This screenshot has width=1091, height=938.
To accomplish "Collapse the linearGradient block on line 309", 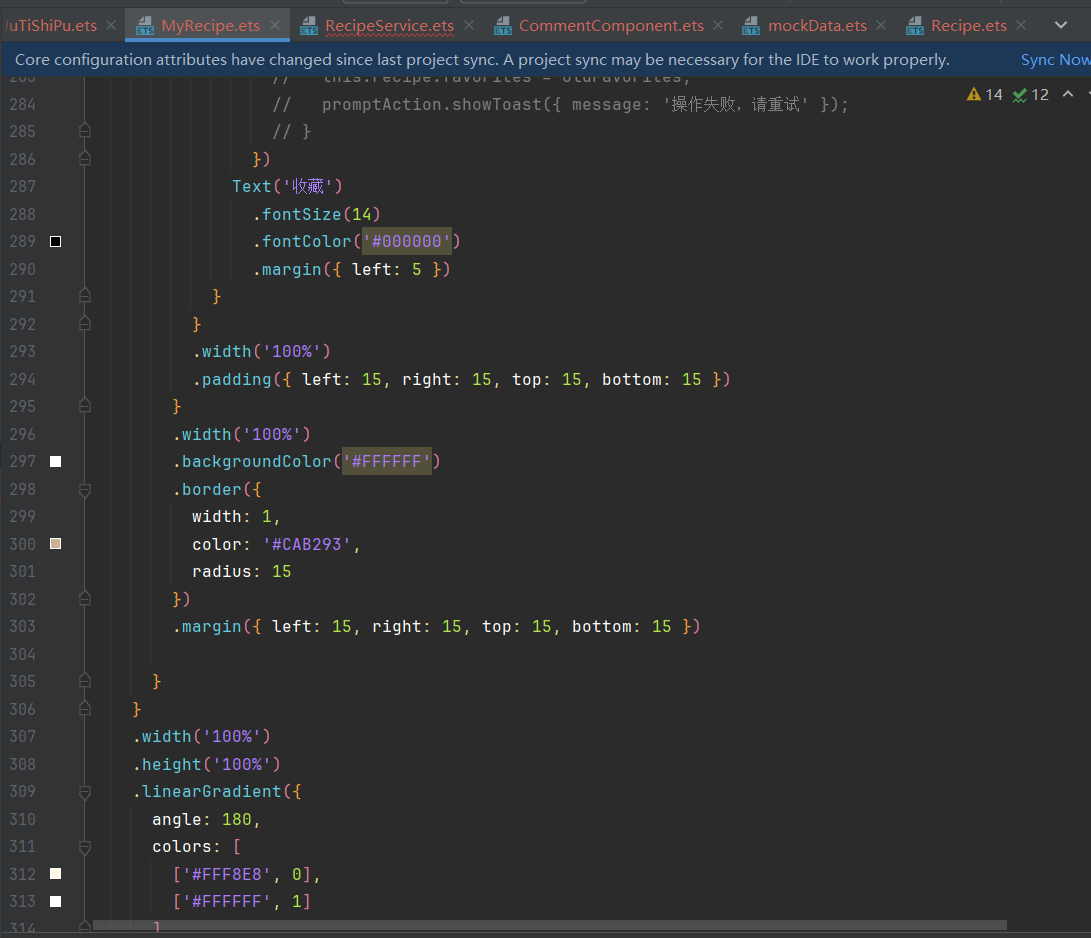I will pyautogui.click(x=85, y=793).
